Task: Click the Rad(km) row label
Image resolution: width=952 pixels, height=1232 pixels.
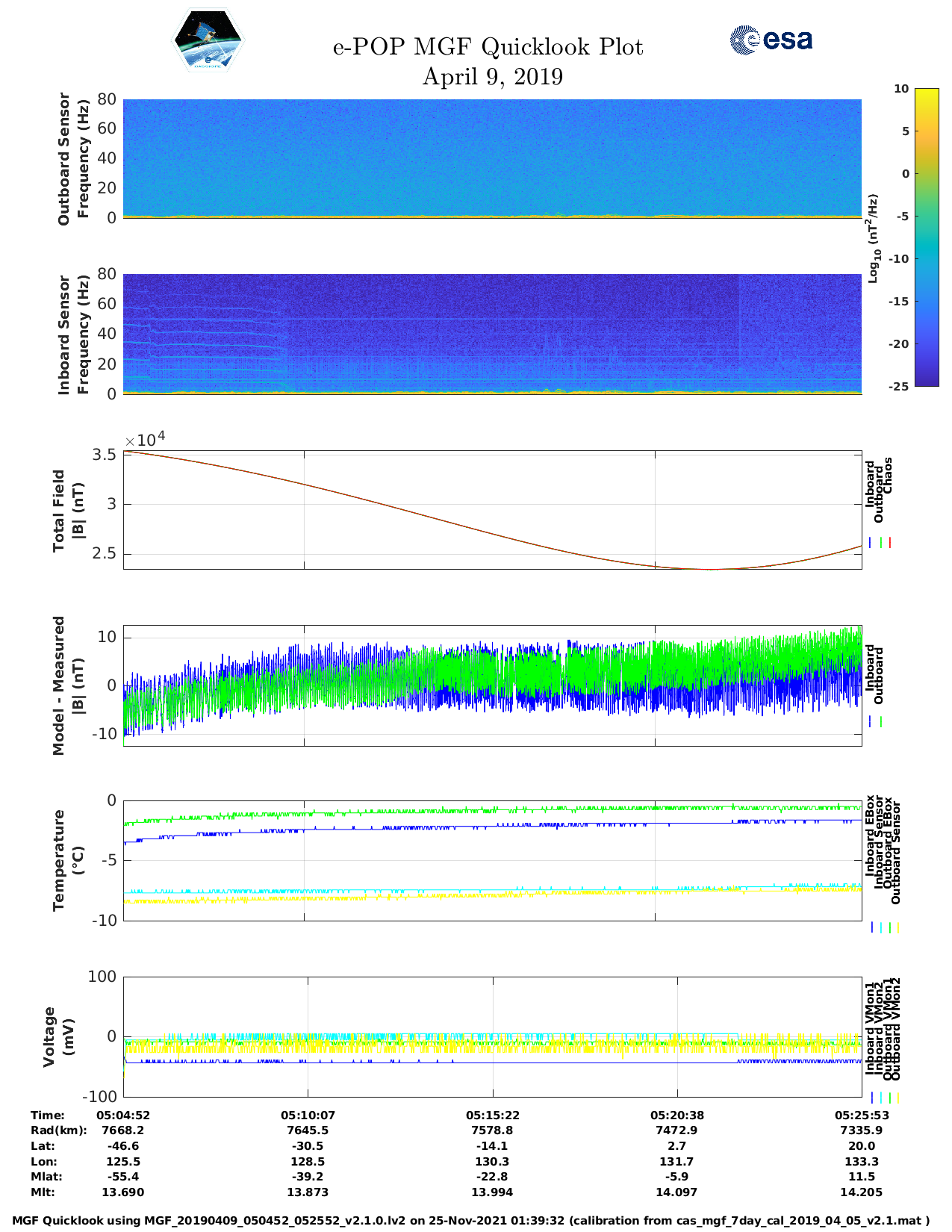Action: pos(58,1130)
